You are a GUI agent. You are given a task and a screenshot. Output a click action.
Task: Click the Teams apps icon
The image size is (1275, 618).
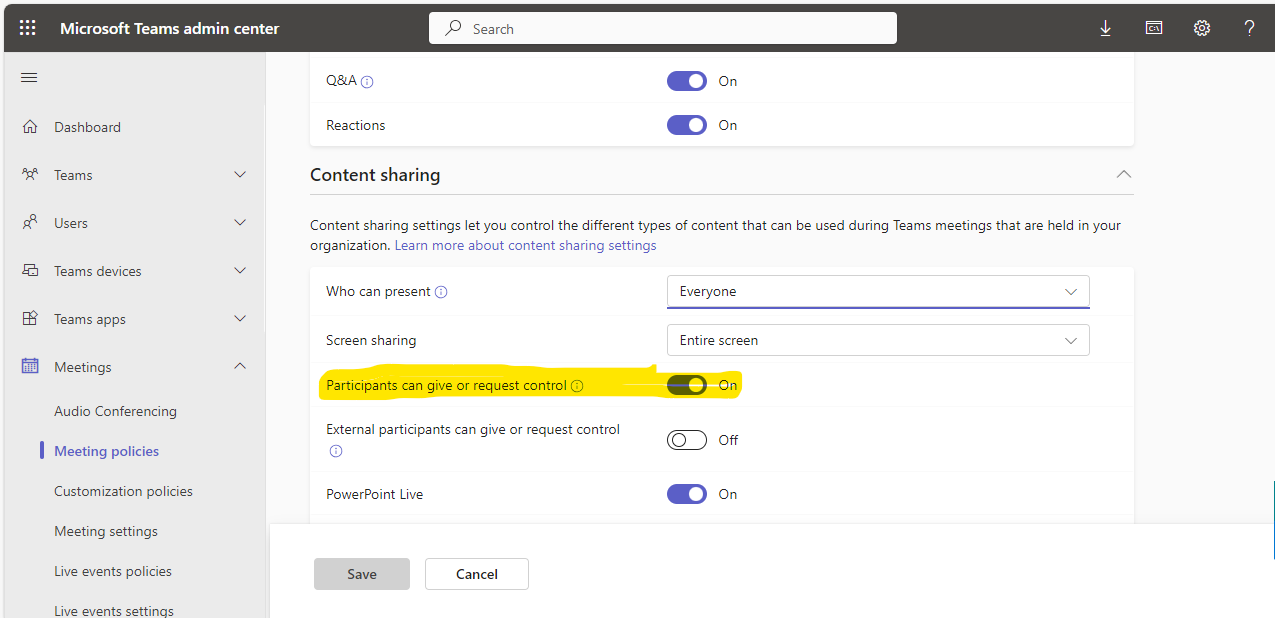(x=30, y=319)
